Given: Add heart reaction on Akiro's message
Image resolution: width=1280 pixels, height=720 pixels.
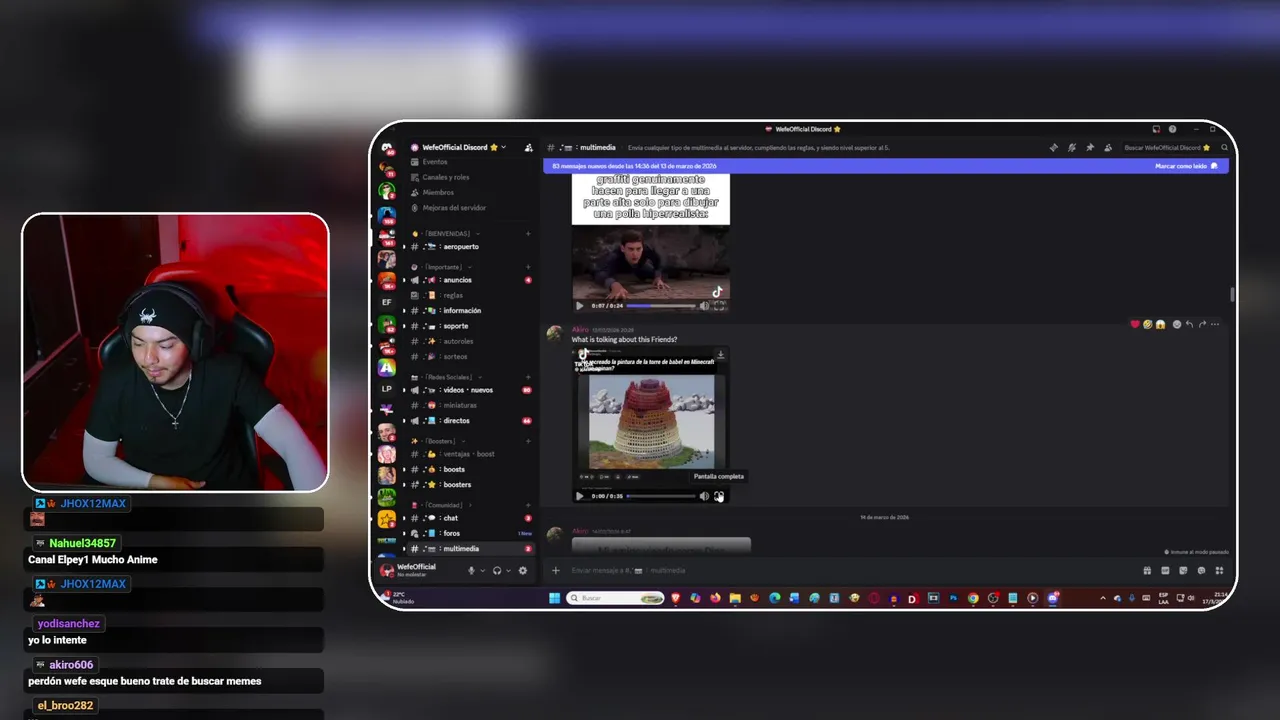Looking at the screenshot, I should pyautogui.click(x=1135, y=324).
